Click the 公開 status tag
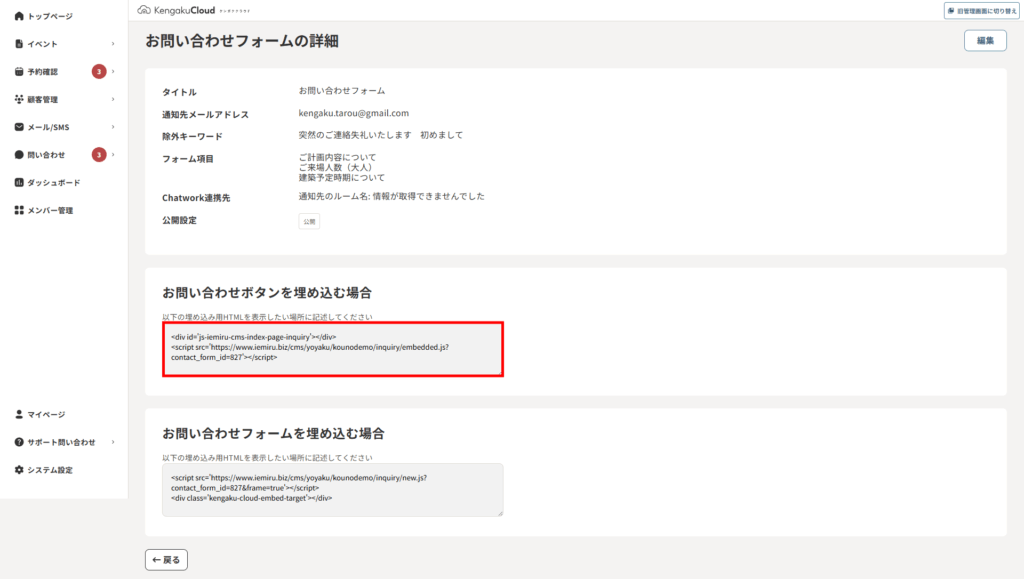Viewport: 1024px width, 579px height. coord(310,221)
